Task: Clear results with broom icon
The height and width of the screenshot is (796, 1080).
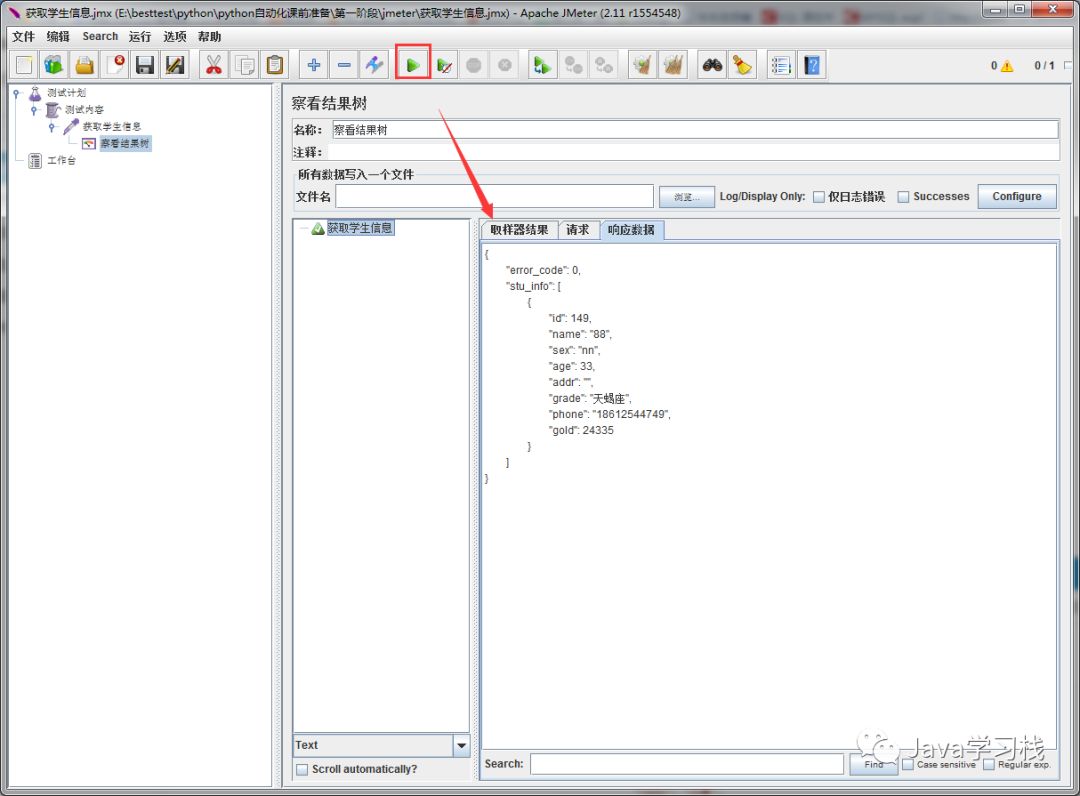Action: (x=642, y=65)
